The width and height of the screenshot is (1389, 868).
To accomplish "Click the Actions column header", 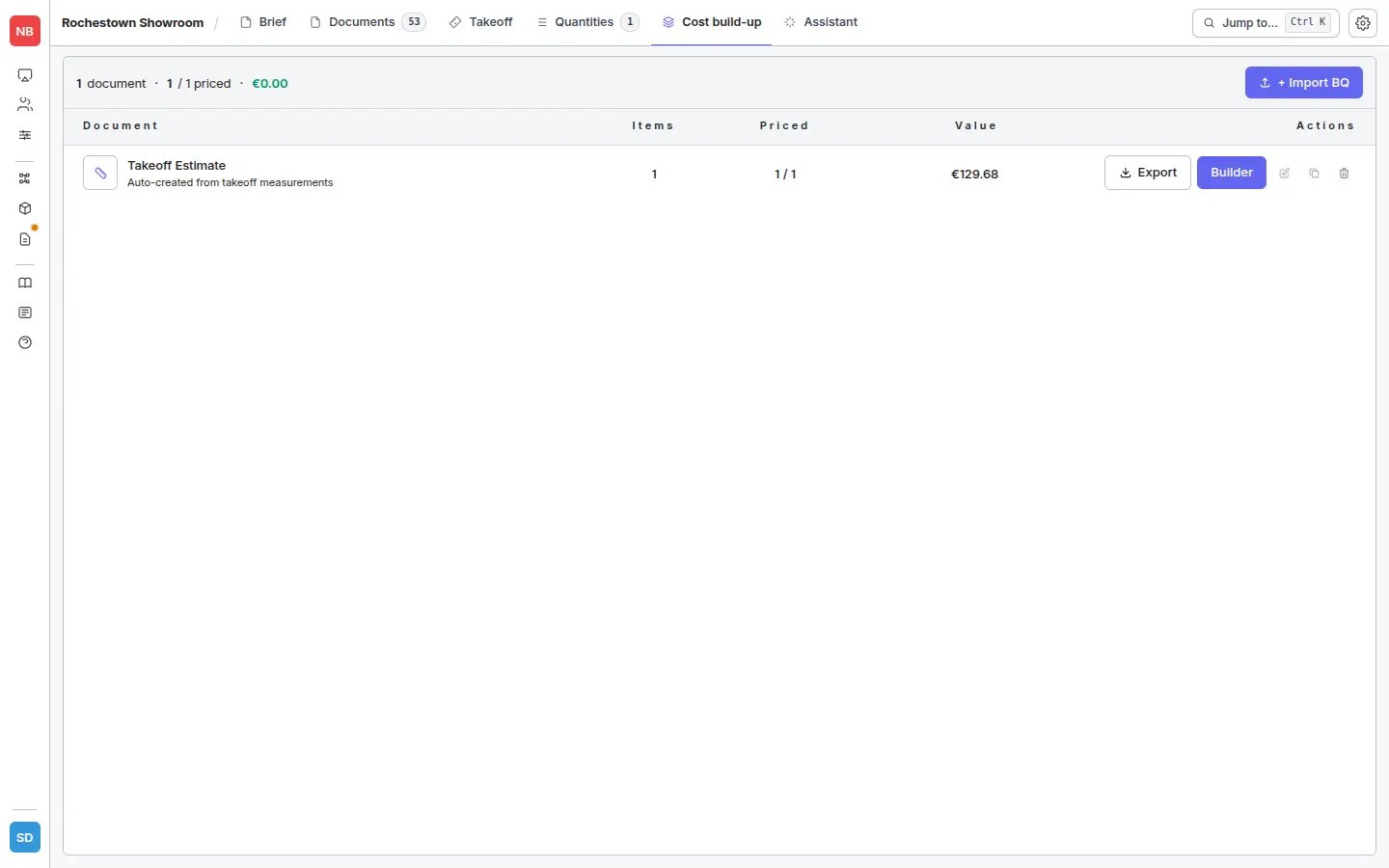I will point(1325,126).
